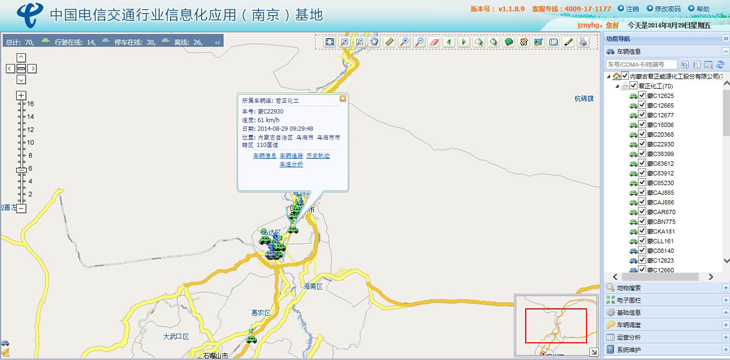Toggle checkbox for vehicle 蒙C22930
This screenshot has height=360, width=730.
pyautogui.click(x=642, y=144)
